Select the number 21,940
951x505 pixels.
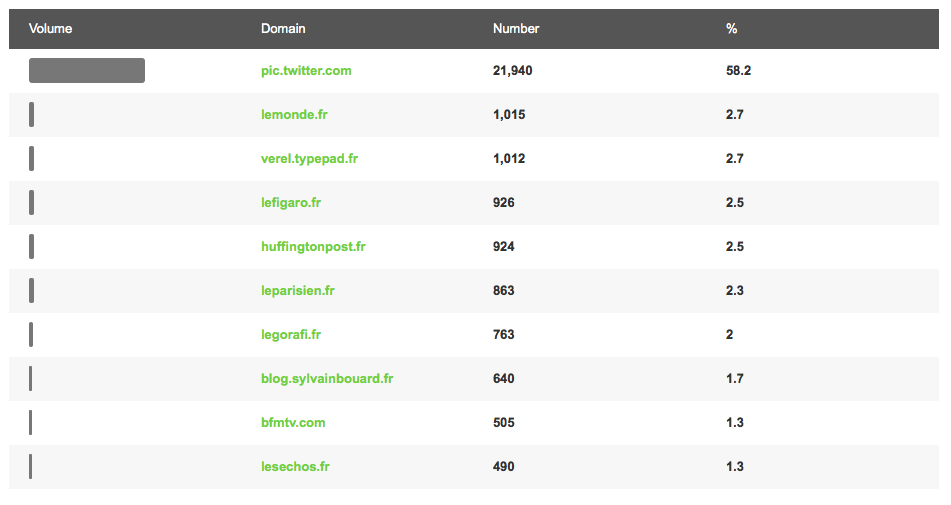512,71
